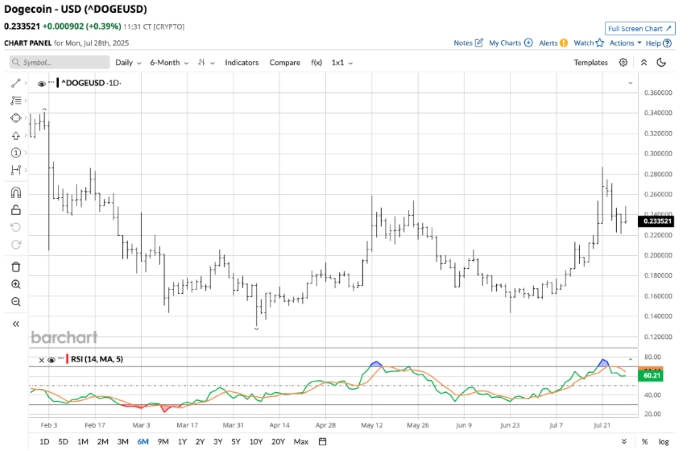This screenshot has height=451, width=700.
Task: Open chart settings gear
Action: coord(623,63)
